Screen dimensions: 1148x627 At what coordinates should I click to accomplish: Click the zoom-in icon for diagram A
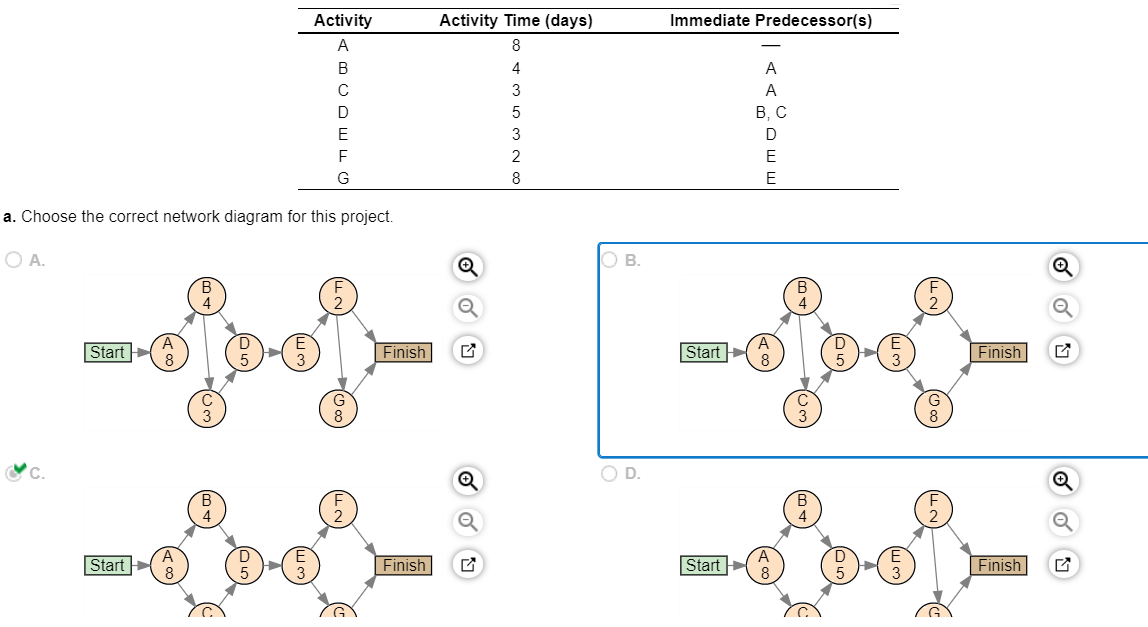click(468, 267)
